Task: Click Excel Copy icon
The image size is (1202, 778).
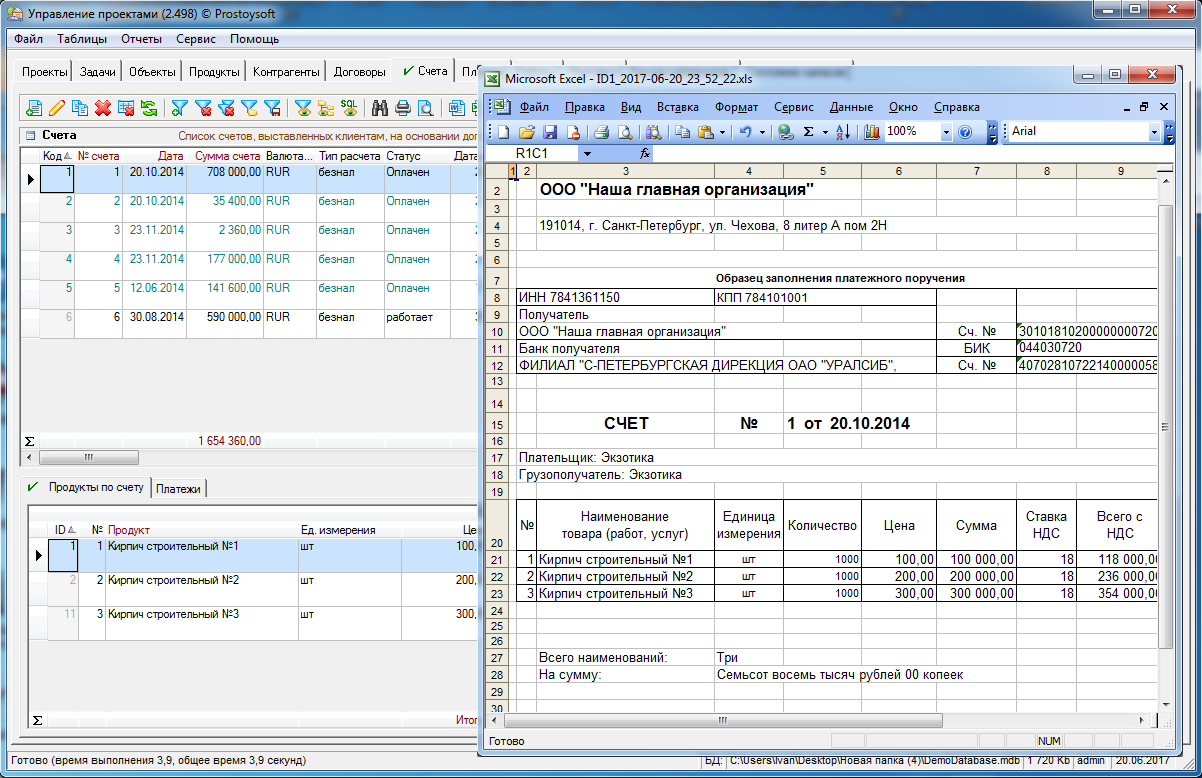Action: coord(682,131)
